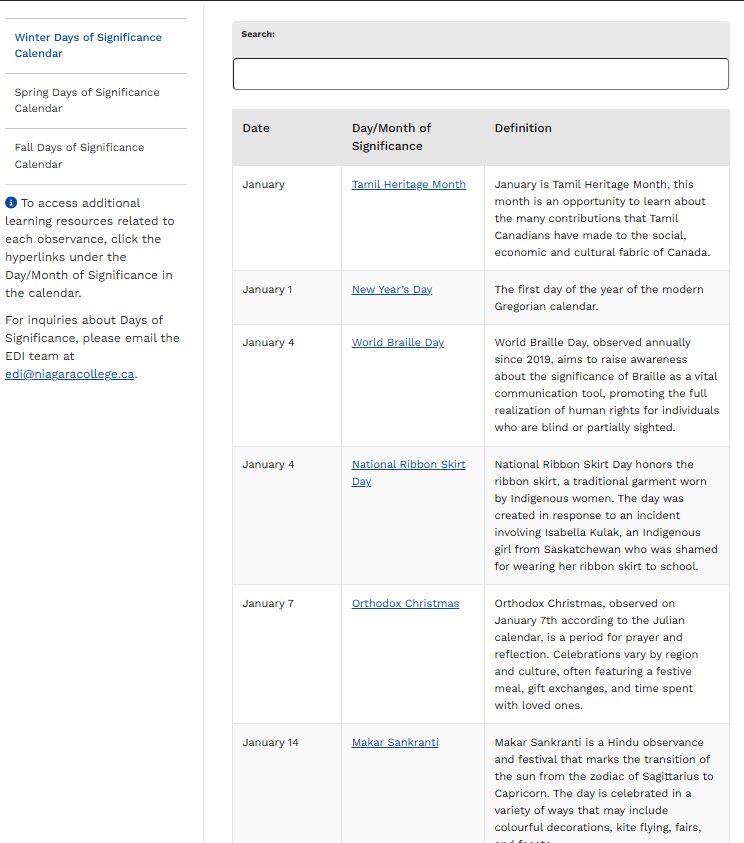The height and width of the screenshot is (843, 744).
Task: Click the Date column header
Action: (256, 128)
